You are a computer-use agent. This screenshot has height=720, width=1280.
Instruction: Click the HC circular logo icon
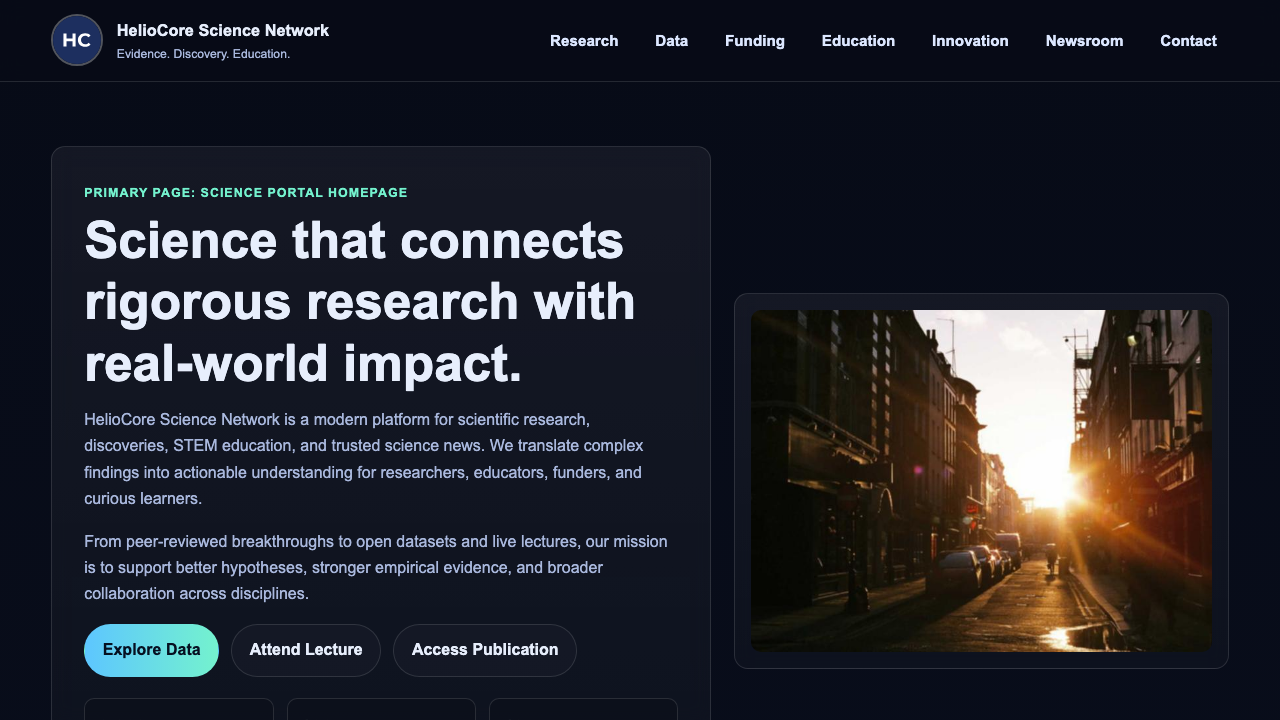[x=77, y=40]
